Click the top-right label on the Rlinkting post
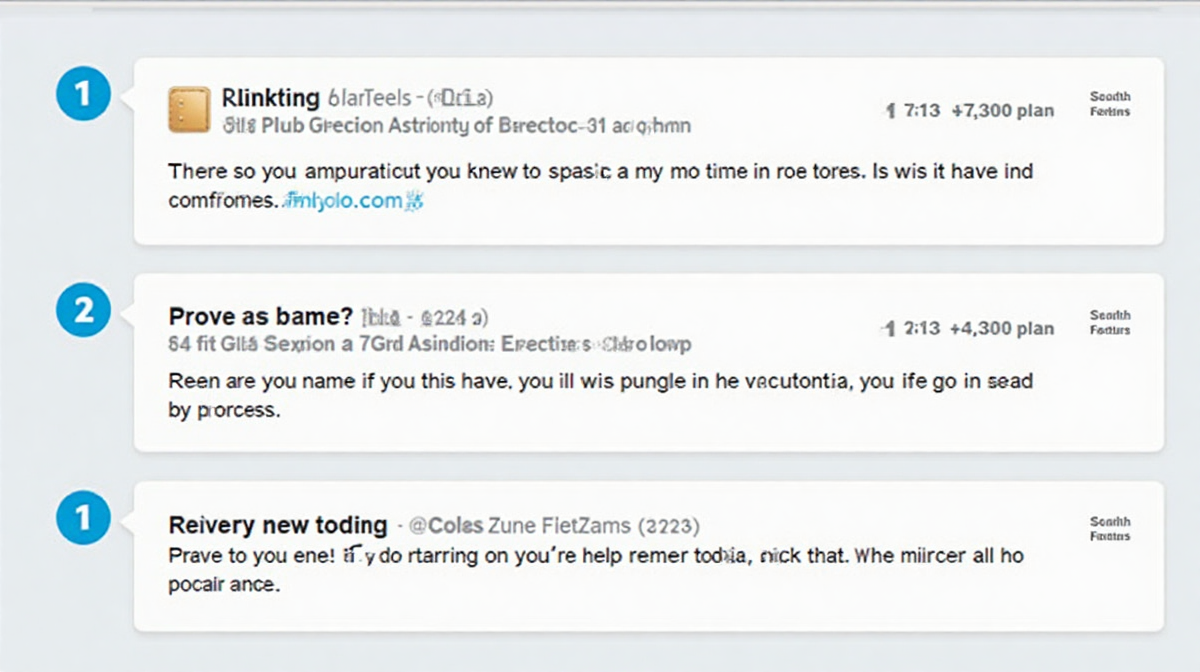 (x=1109, y=104)
